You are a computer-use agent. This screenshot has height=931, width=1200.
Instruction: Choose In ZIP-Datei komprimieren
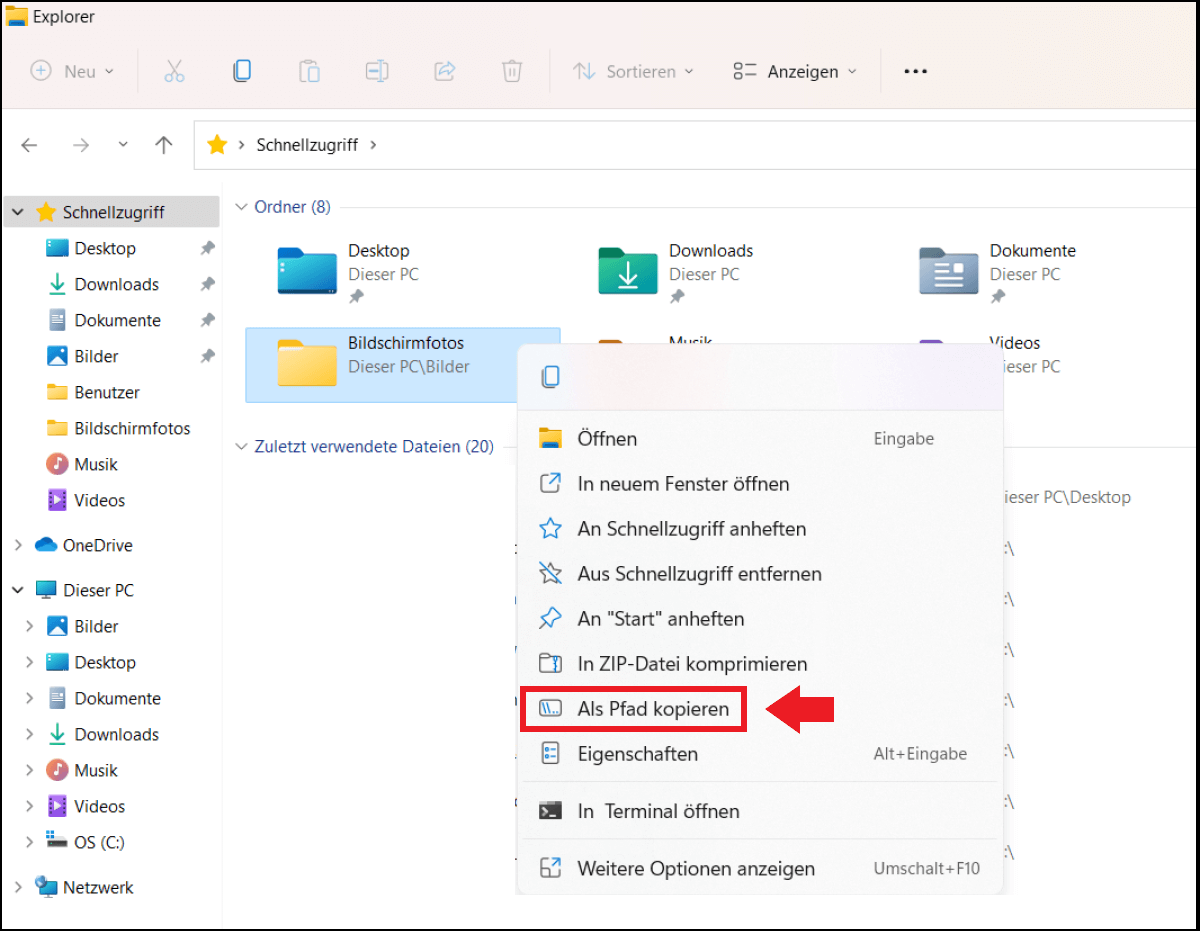[x=759, y=663]
